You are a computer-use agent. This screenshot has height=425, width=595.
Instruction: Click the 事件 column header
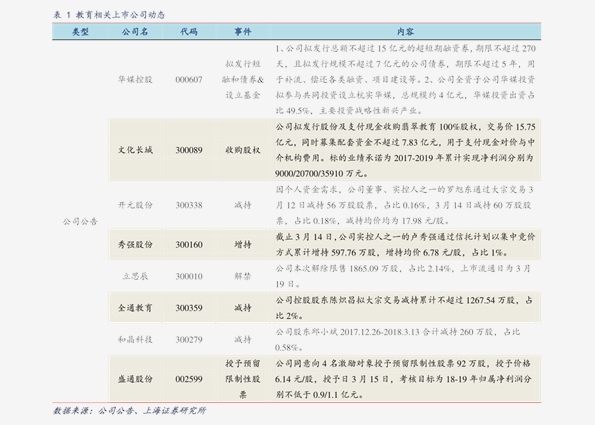coord(242,32)
